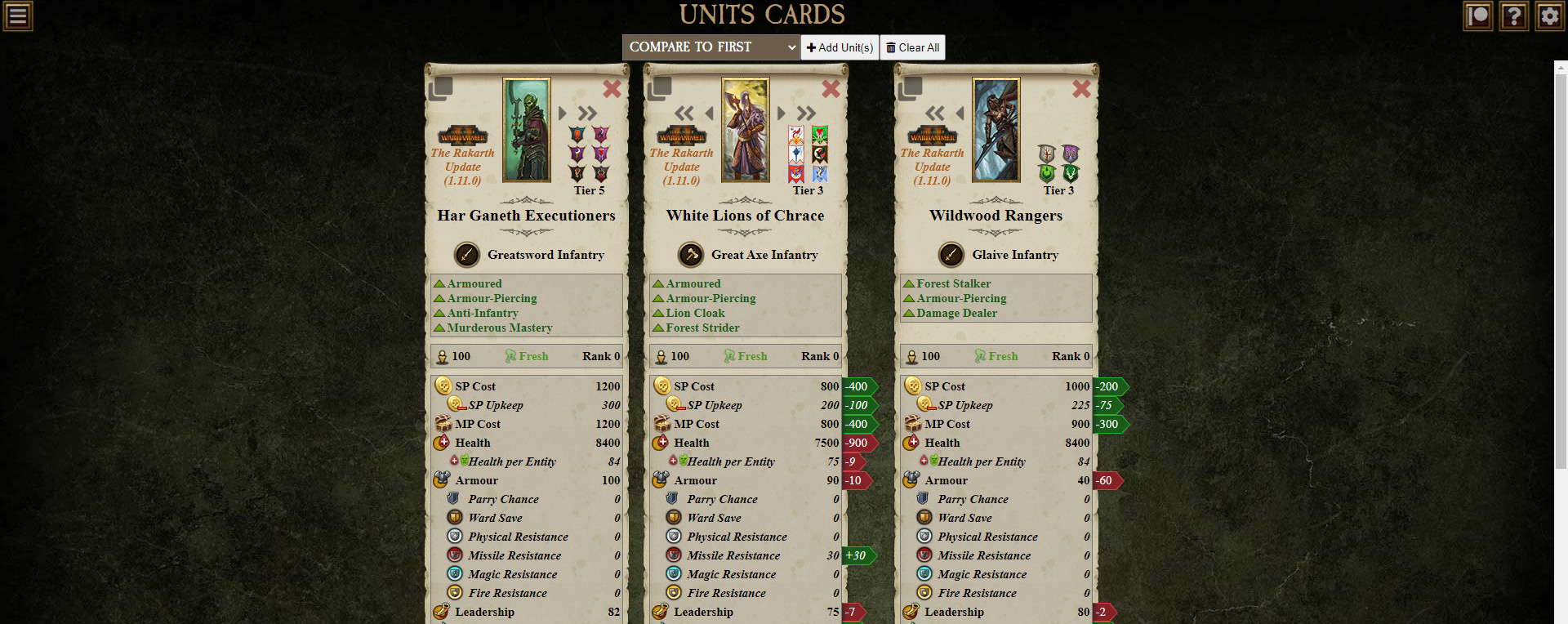Select the Har Ganeth Executioners portrait

[527, 130]
